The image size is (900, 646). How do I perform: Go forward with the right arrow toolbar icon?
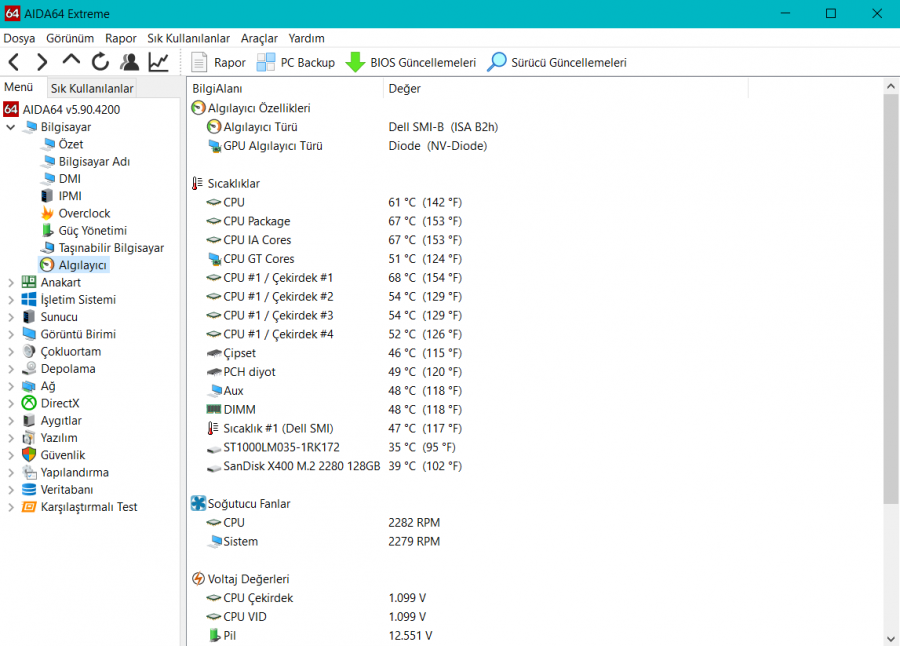(42, 61)
